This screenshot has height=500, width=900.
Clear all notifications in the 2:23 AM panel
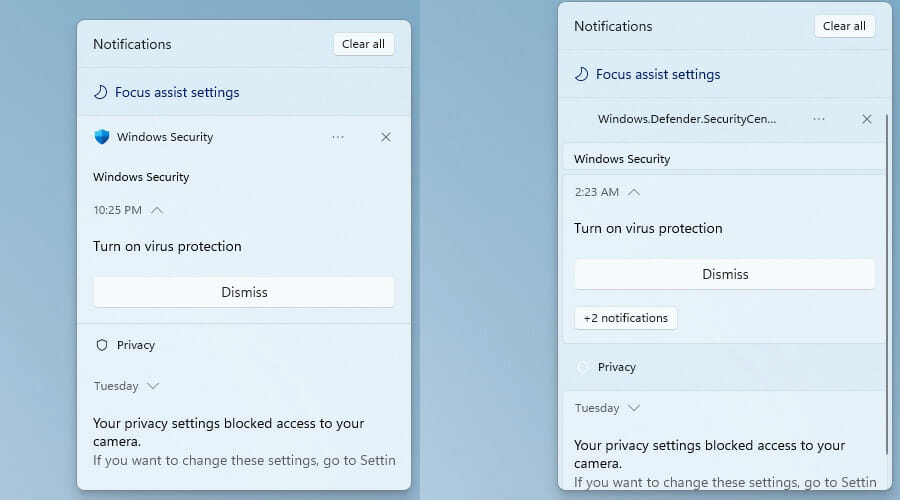[844, 26]
